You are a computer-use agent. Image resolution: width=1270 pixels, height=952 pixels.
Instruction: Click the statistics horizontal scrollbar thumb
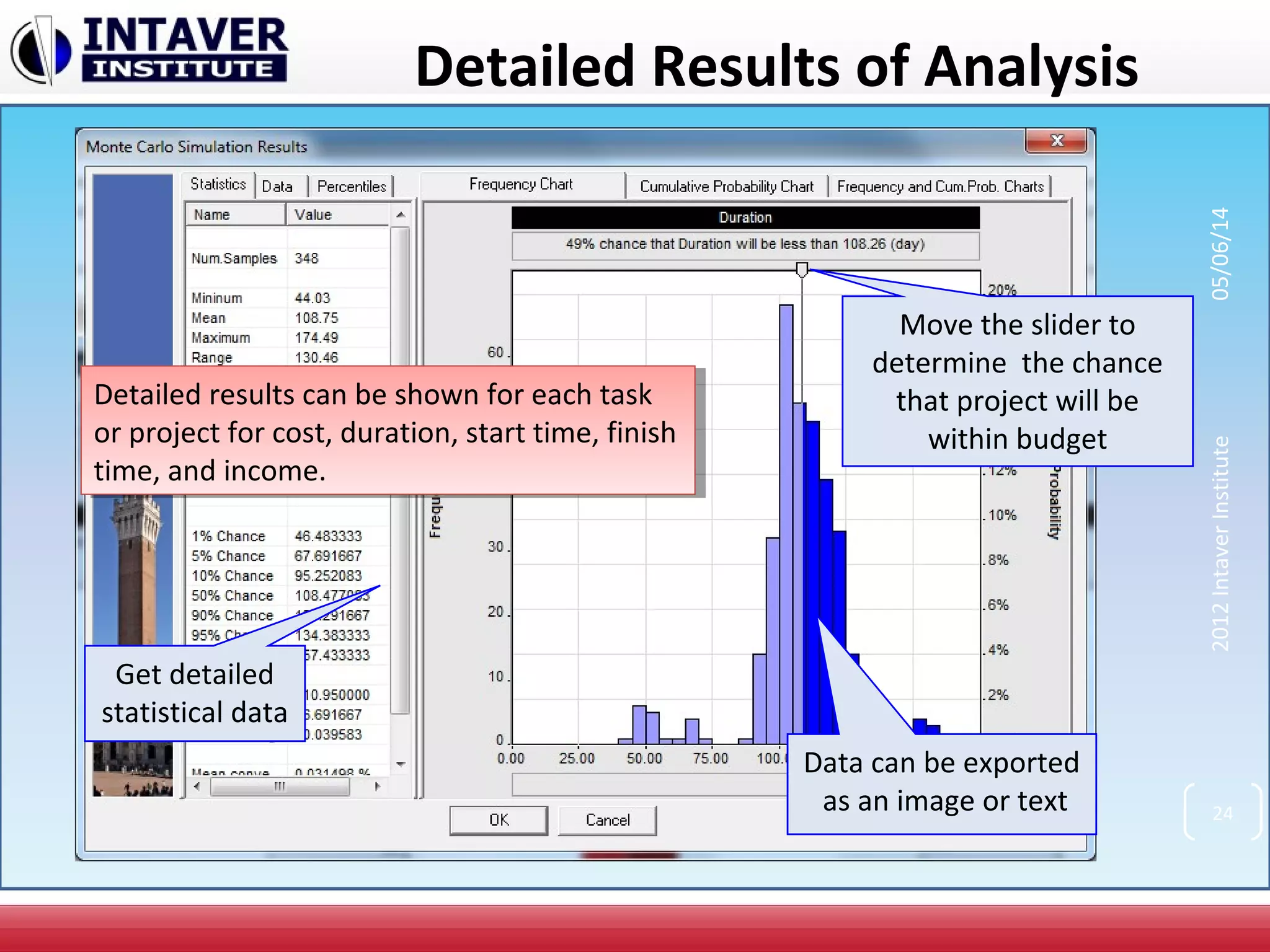pyautogui.click(x=280, y=787)
